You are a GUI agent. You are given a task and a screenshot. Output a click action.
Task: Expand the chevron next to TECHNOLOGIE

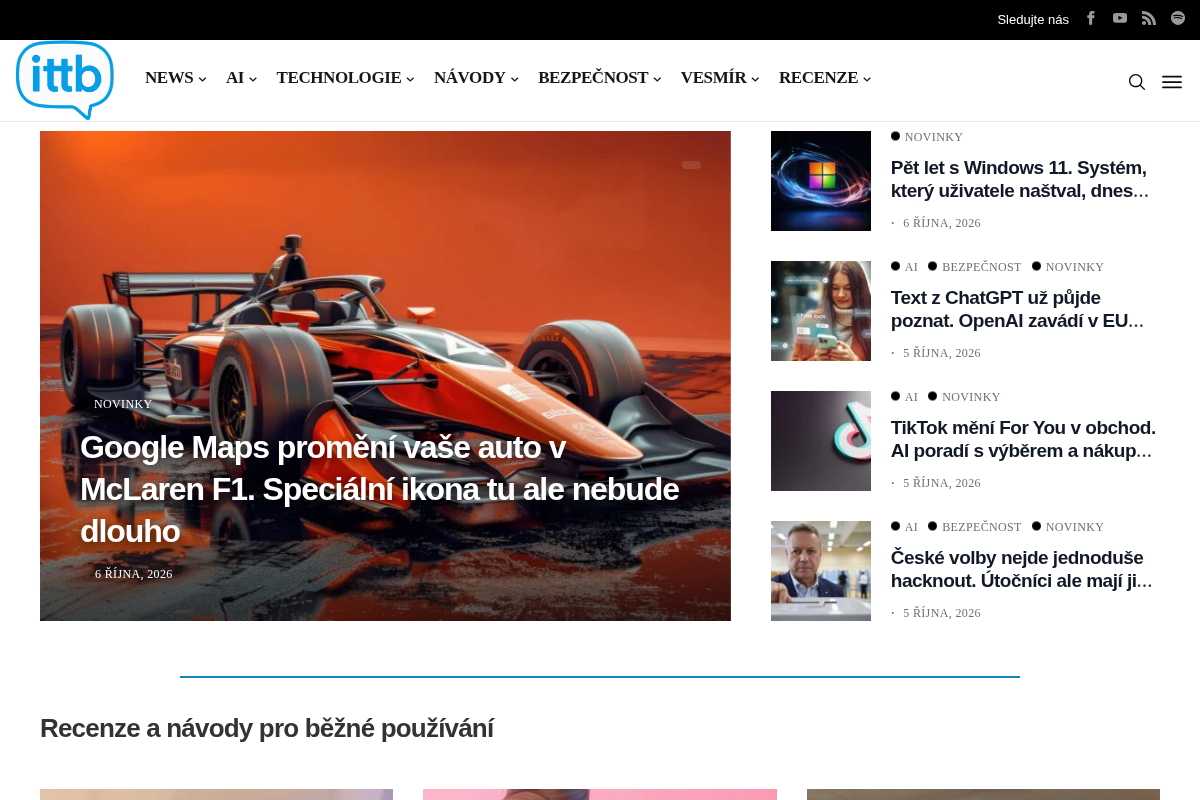tap(410, 79)
